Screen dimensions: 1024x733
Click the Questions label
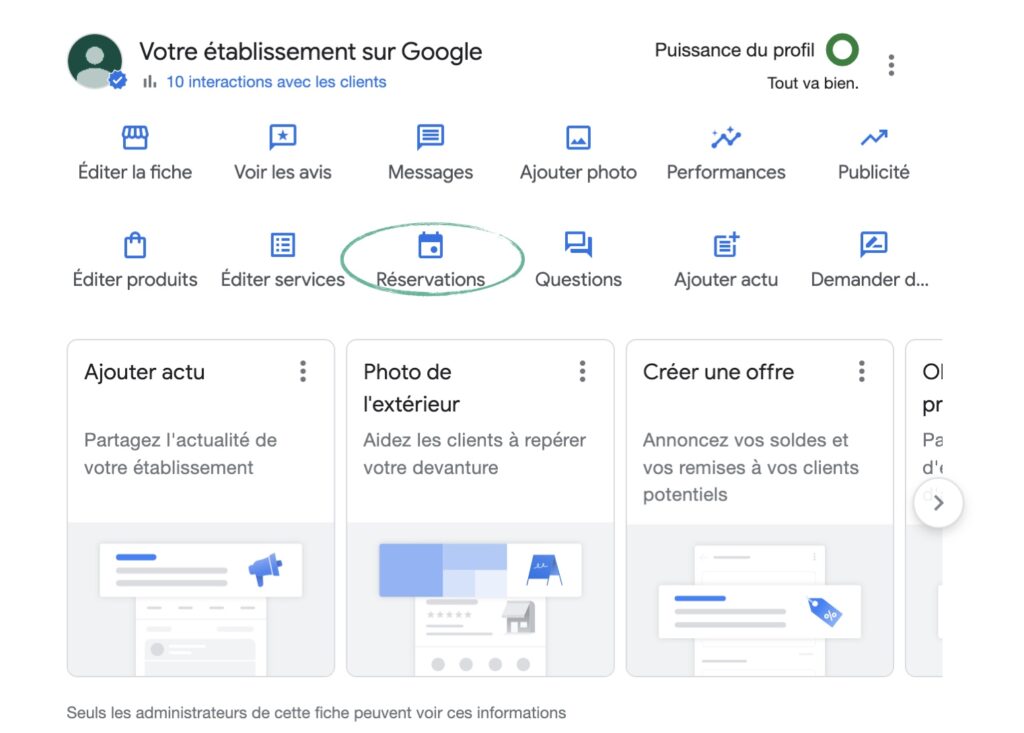(x=578, y=280)
